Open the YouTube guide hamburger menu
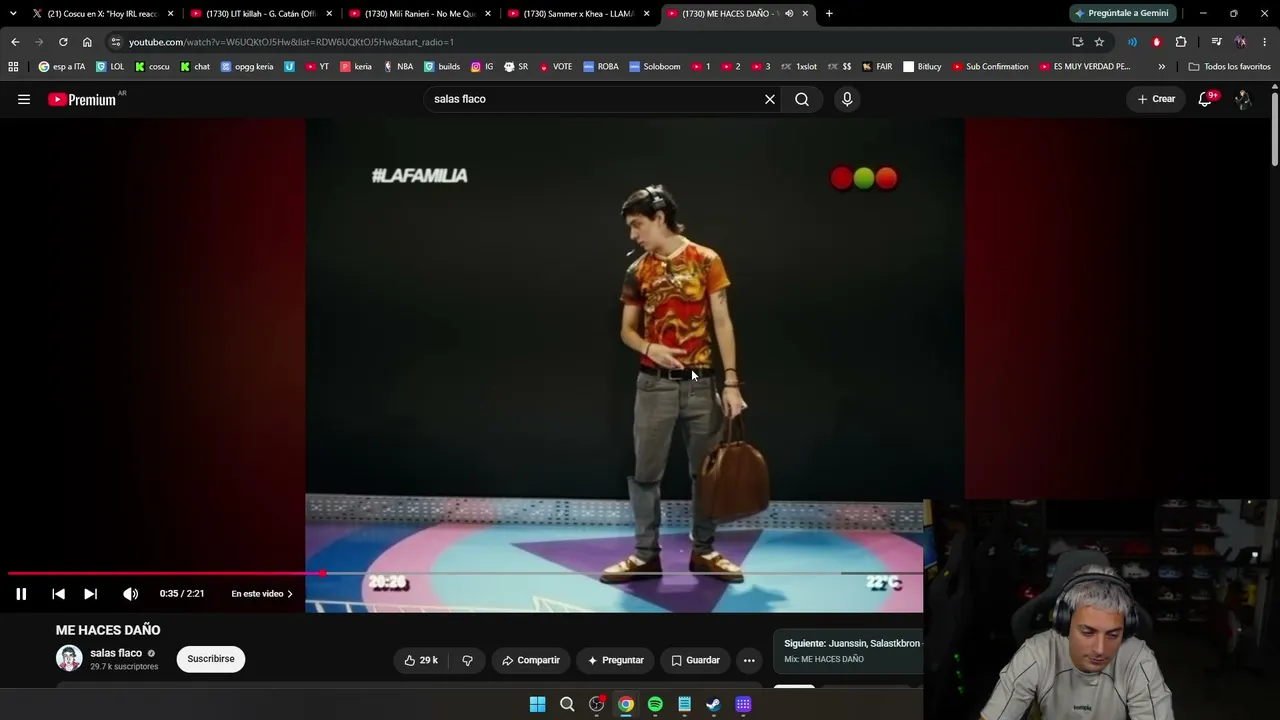1280x720 pixels. 24,99
